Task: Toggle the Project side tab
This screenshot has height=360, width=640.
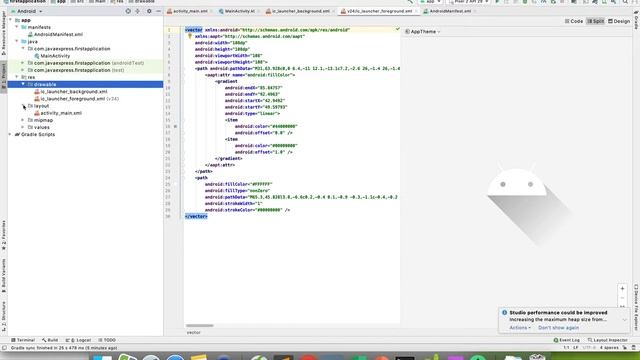Action: [4, 77]
